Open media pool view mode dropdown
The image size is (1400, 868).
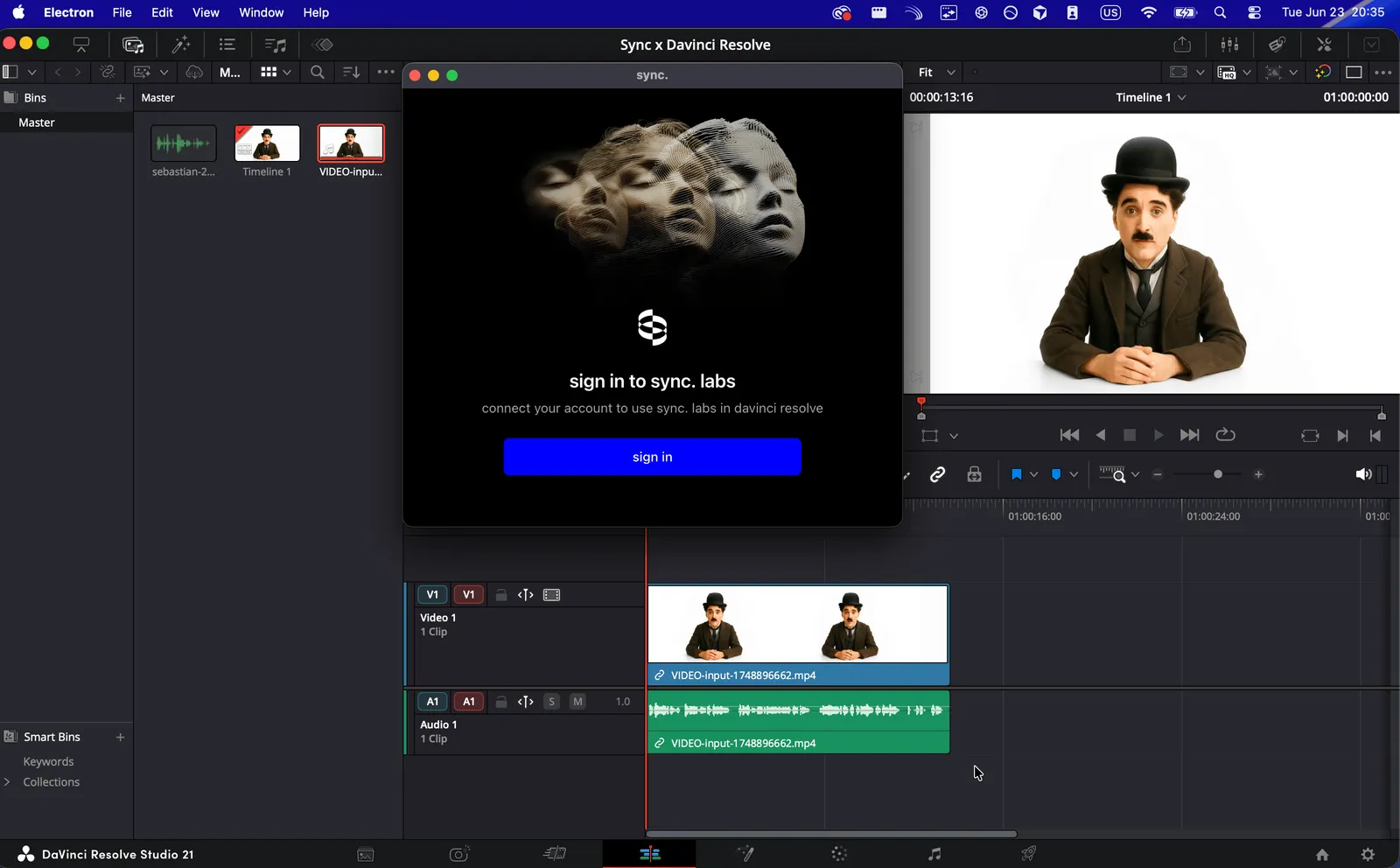point(276,73)
